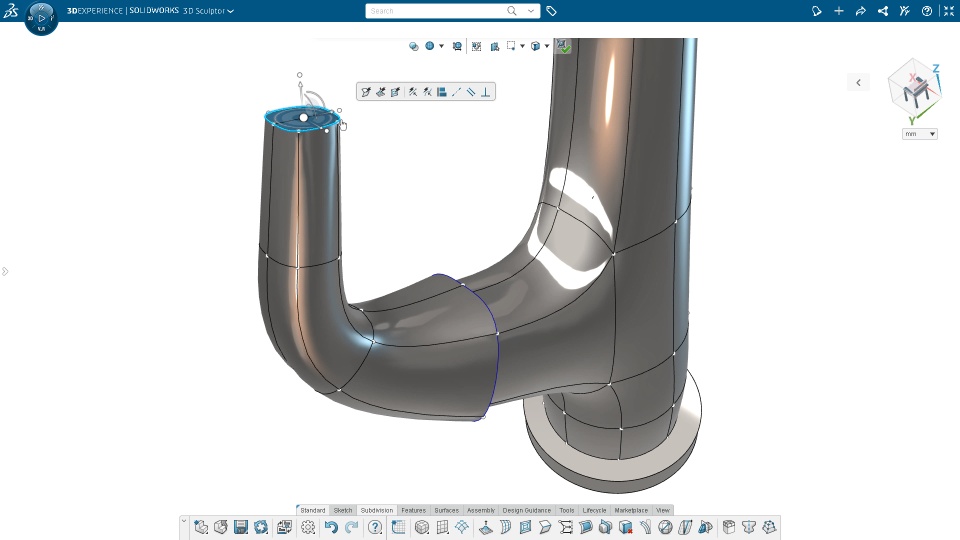
Task: Click into the Search input field
Action: click(x=435, y=11)
